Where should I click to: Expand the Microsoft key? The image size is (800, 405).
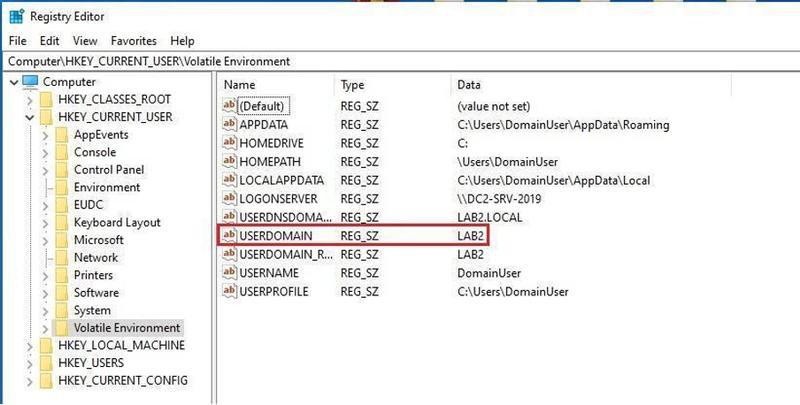[x=45, y=240]
